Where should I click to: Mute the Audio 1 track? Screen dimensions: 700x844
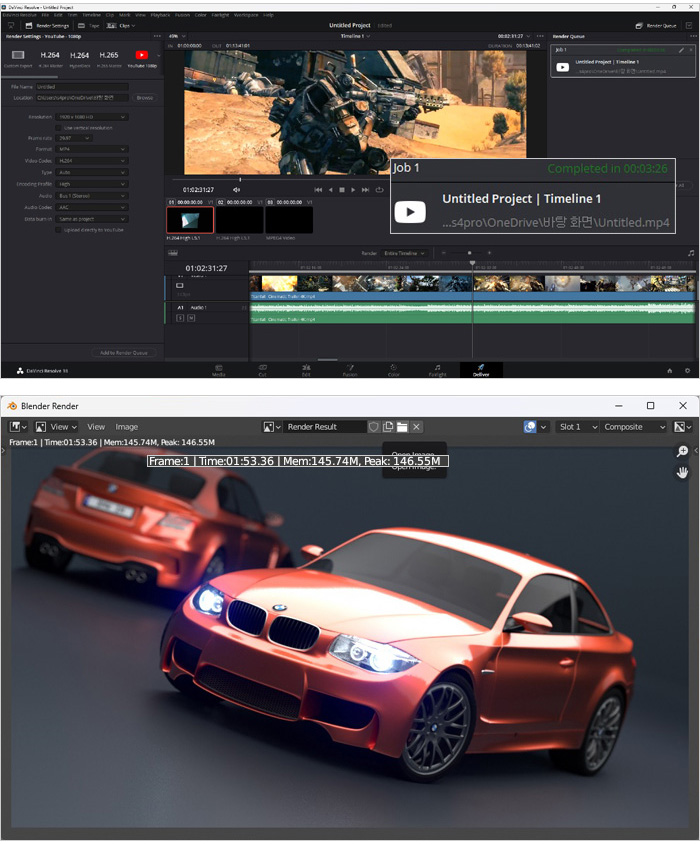191,318
